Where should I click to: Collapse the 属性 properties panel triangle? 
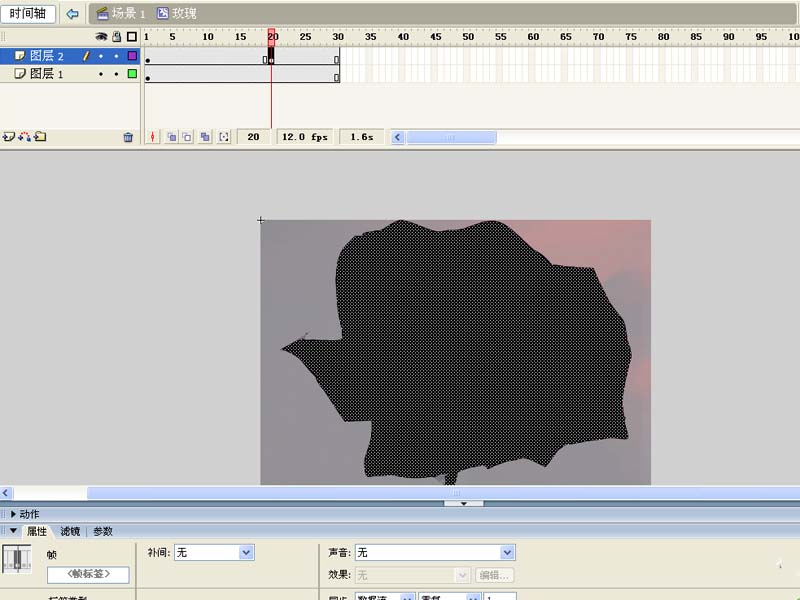coord(14,531)
